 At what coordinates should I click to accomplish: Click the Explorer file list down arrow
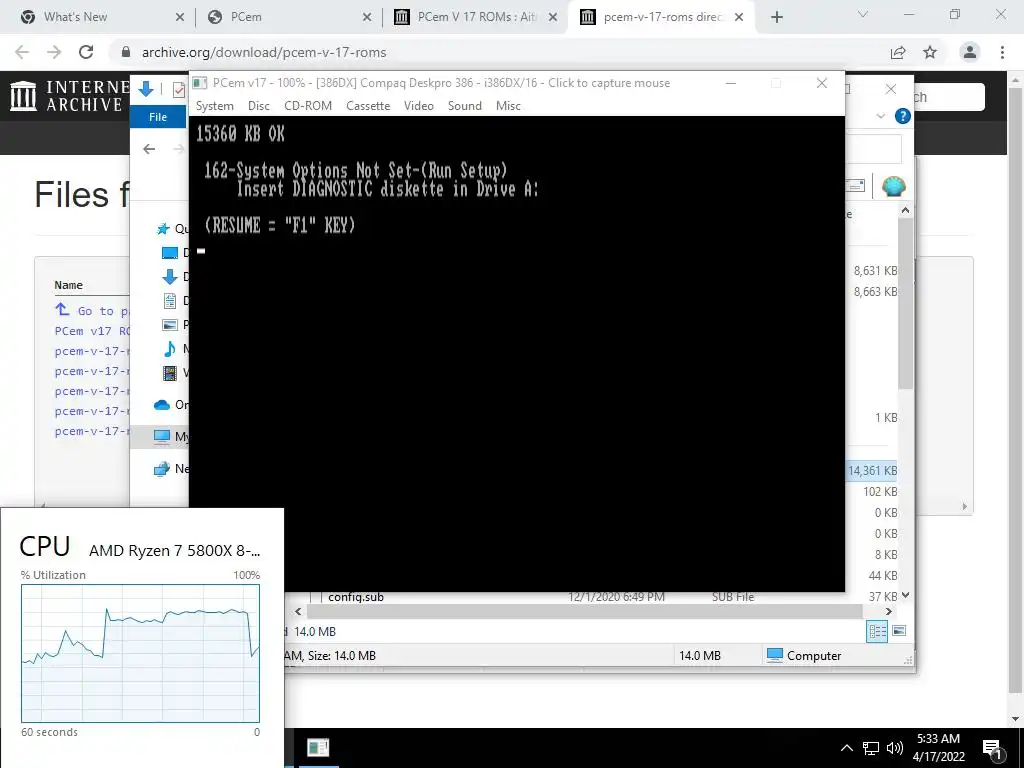coord(905,595)
